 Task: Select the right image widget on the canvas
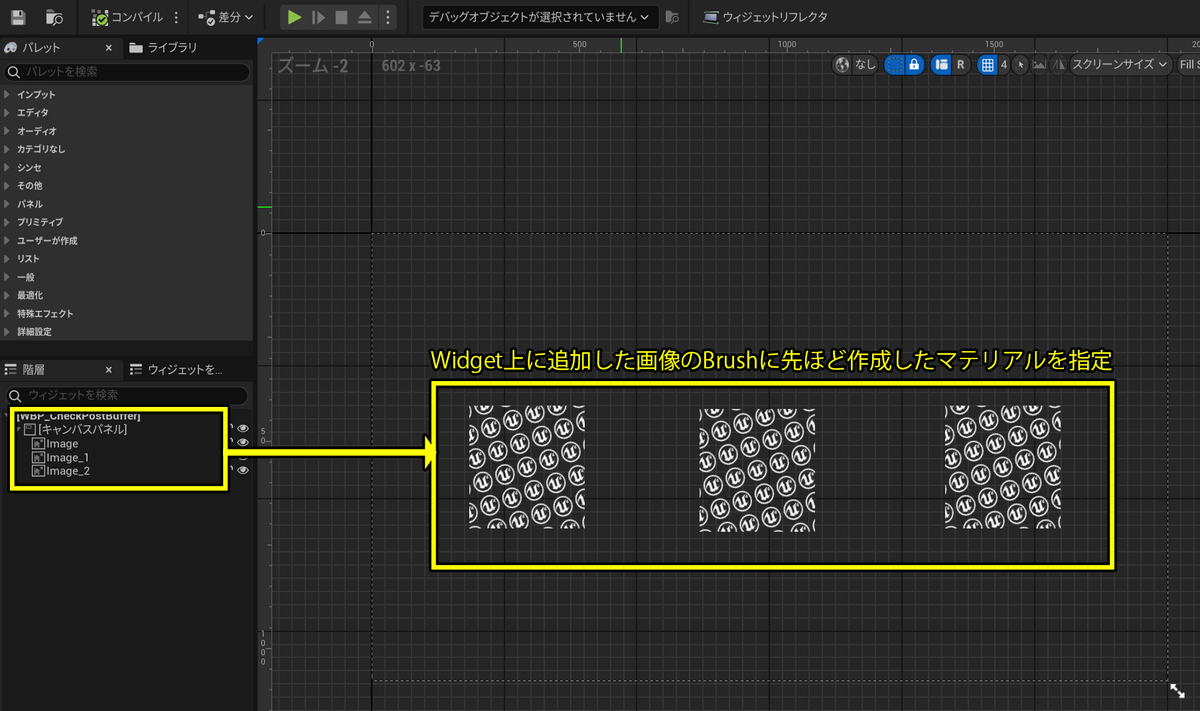click(x=1003, y=467)
